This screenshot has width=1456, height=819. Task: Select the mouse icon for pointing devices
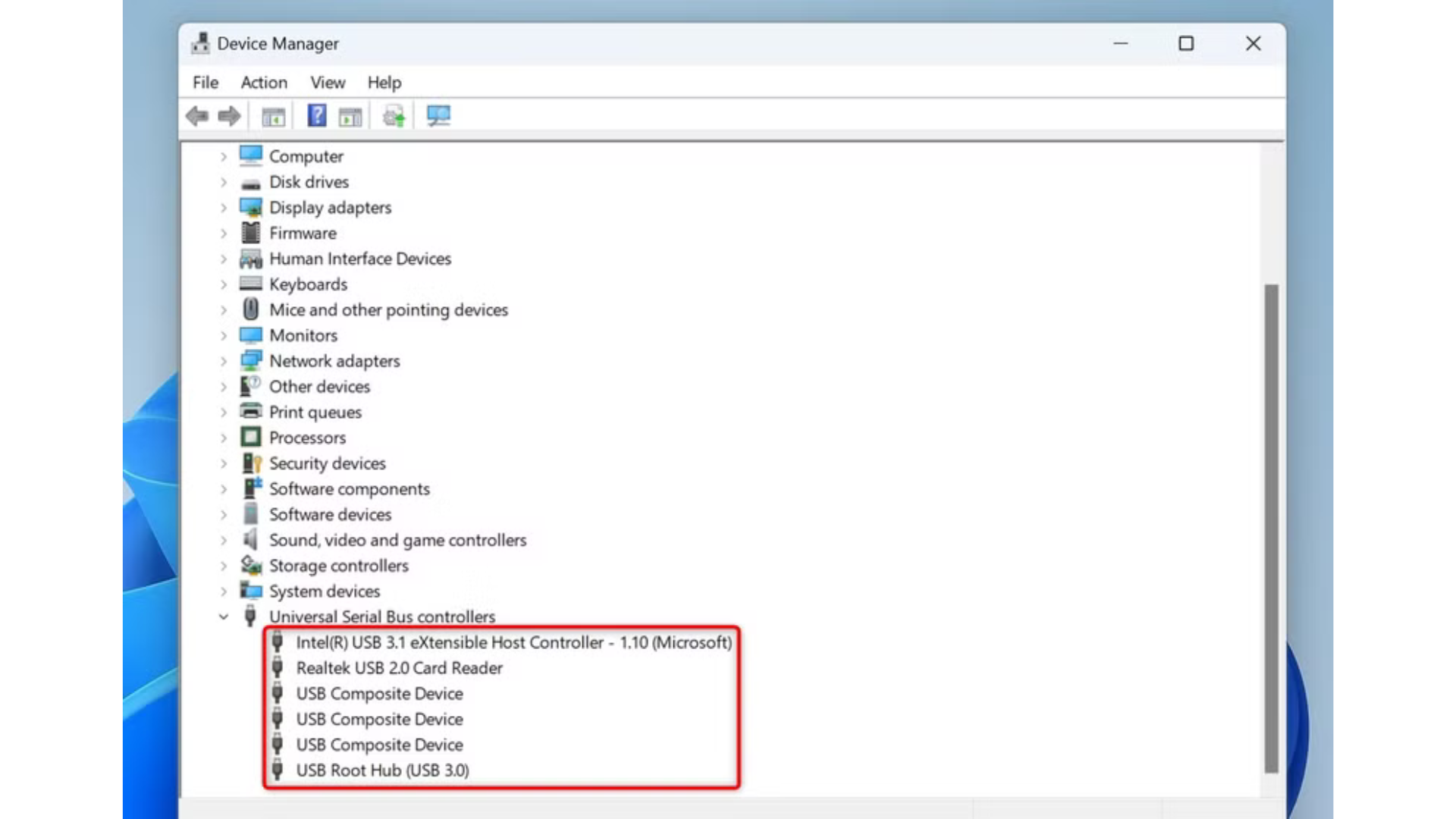point(251,309)
